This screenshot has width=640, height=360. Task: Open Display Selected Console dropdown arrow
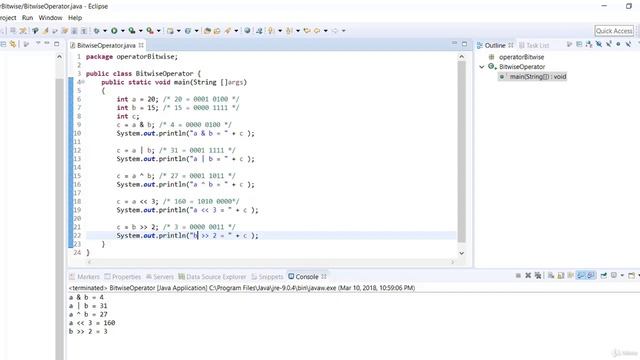pos(622,276)
